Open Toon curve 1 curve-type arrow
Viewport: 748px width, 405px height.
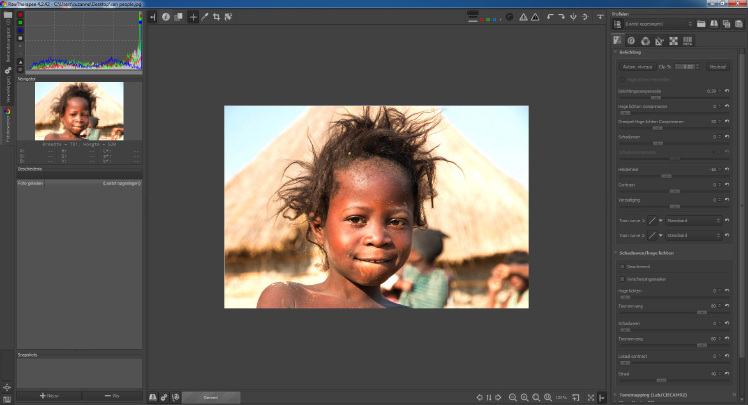click(x=661, y=221)
